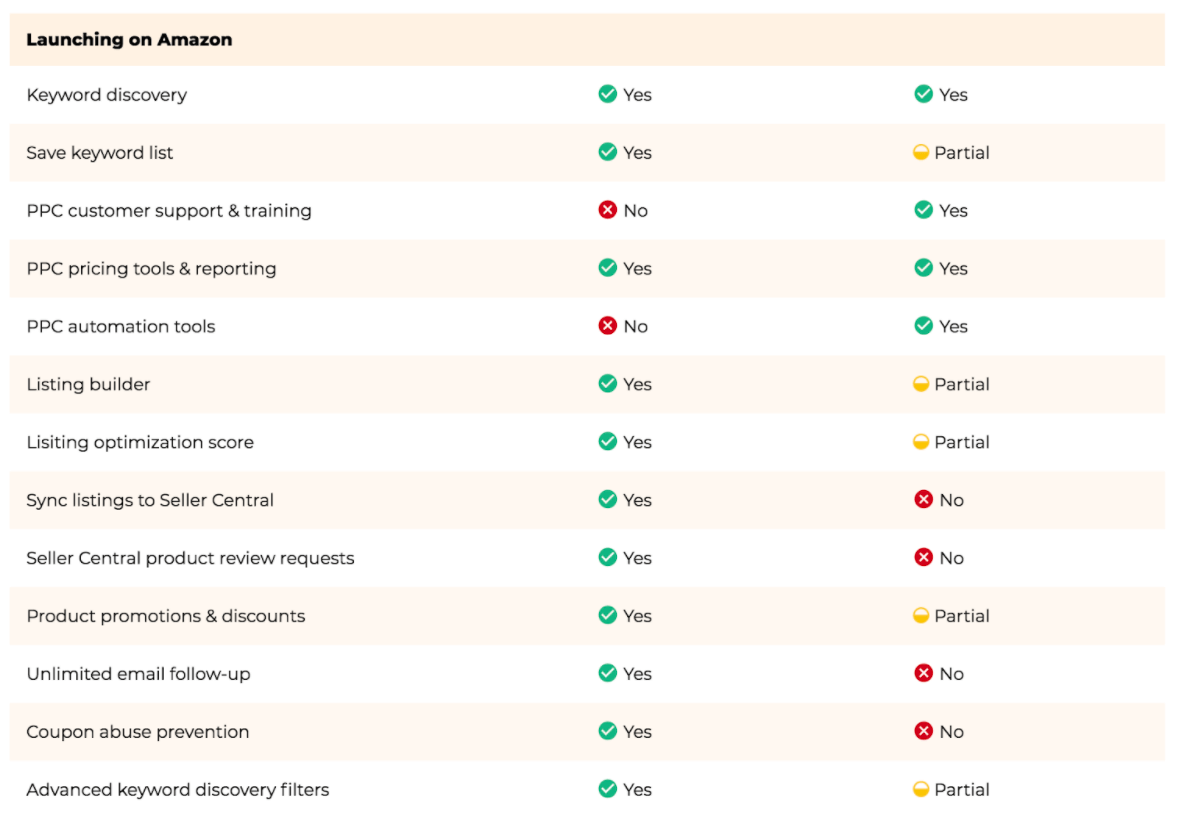
Task: Click yellow Partial icon in Save keyword list row
Action: pos(920,152)
